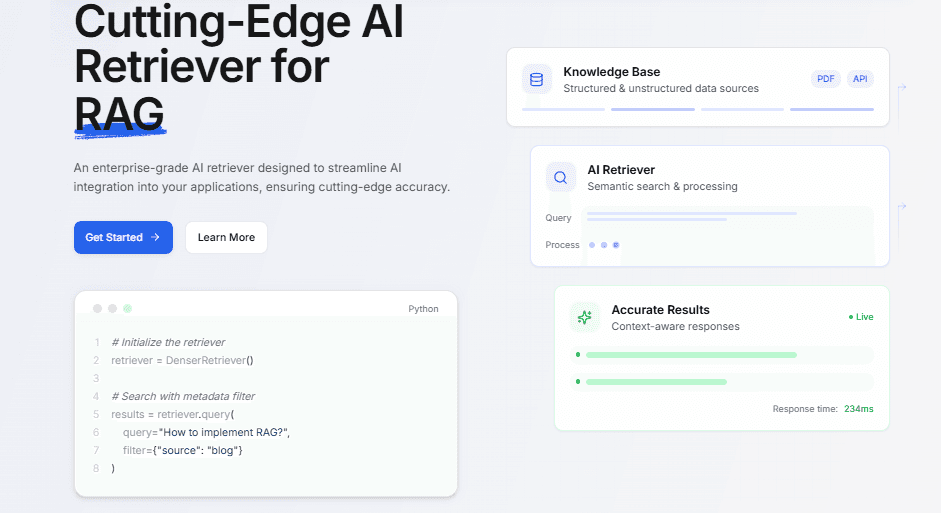Open the Learn More button
This screenshot has height=513, width=941.
point(226,238)
